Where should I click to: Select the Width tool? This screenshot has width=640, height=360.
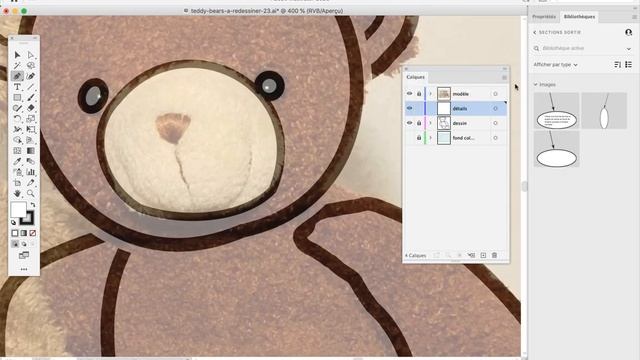(17, 129)
